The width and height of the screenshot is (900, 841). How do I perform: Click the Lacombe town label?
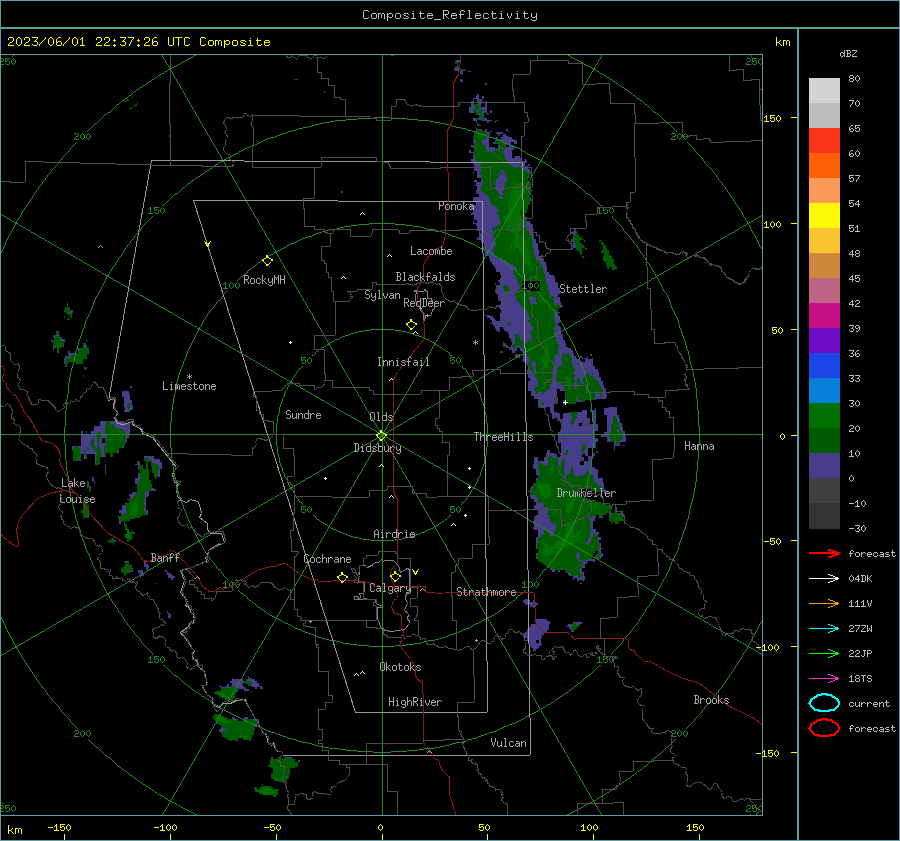pos(431,251)
